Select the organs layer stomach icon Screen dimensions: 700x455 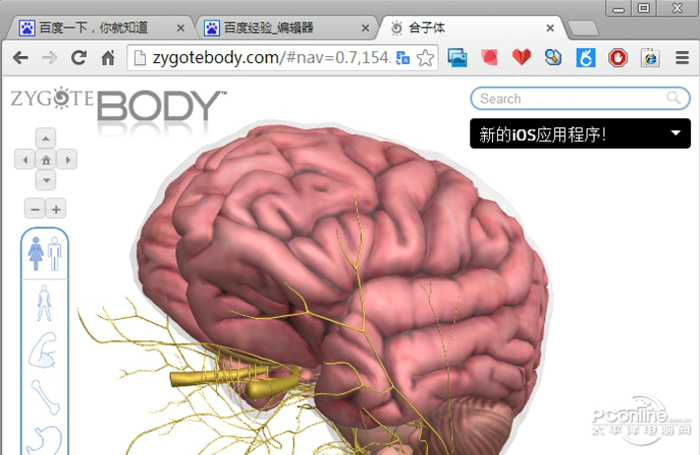click(44, 440)
